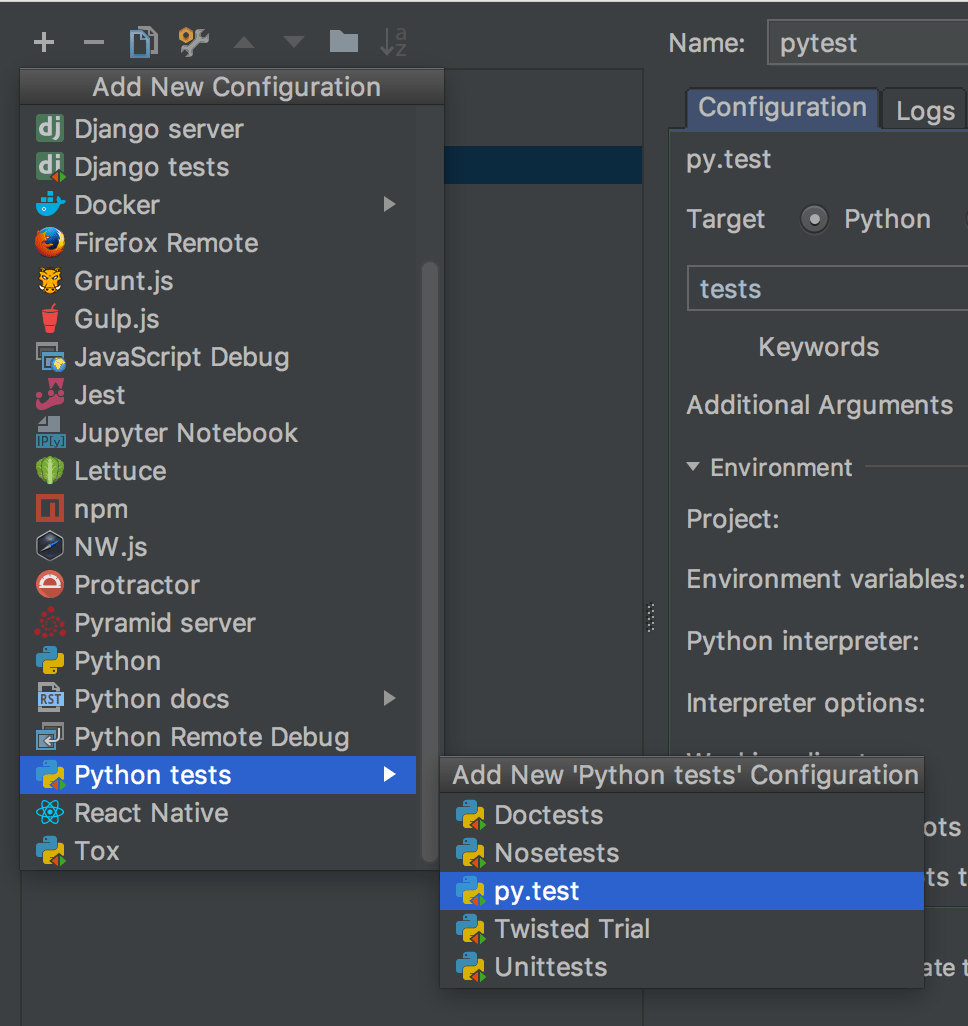
Task: Create a new folder with the folder icon
Action: coord(343,42)
